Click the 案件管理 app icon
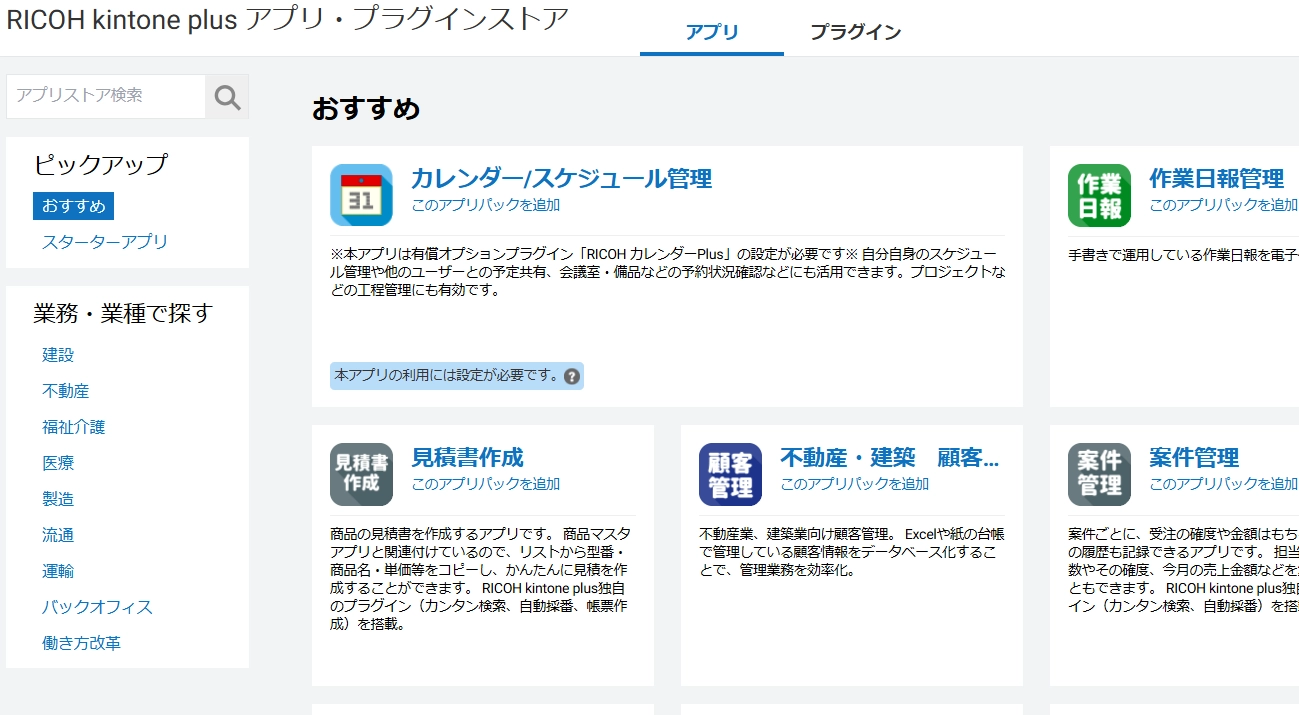The height and width of the screenshot is (715, 1299). [1099, 474]
